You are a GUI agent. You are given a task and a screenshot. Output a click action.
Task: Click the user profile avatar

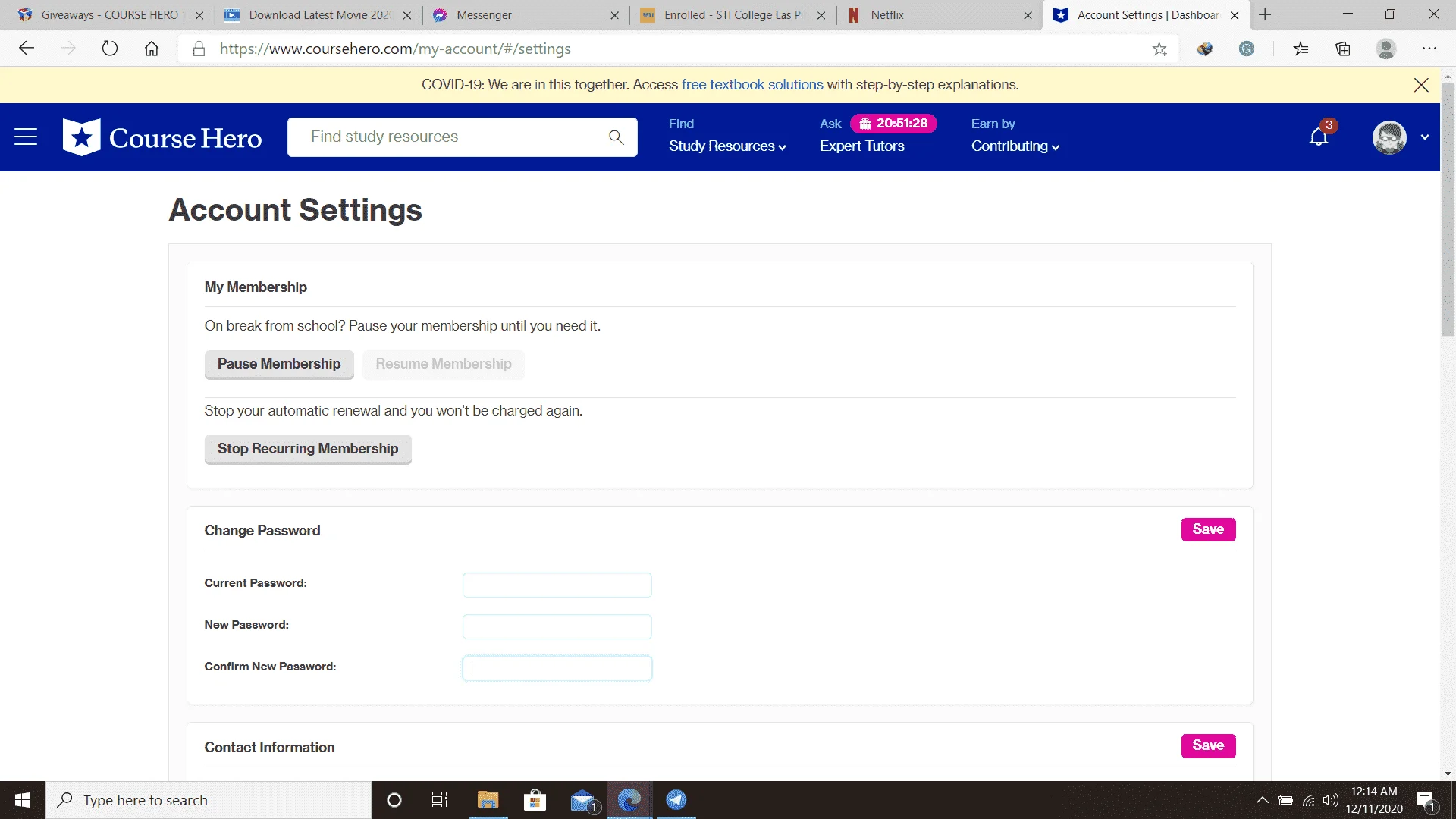(1389, 137)
